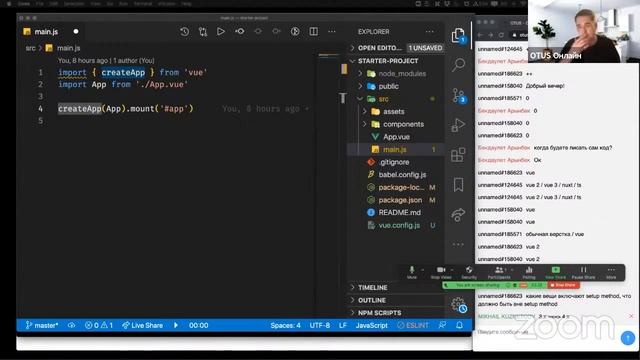Click the synchronize changes cloud icon
Image resolution: width=640 pixels, height=360 pixels.
(71, 325)
